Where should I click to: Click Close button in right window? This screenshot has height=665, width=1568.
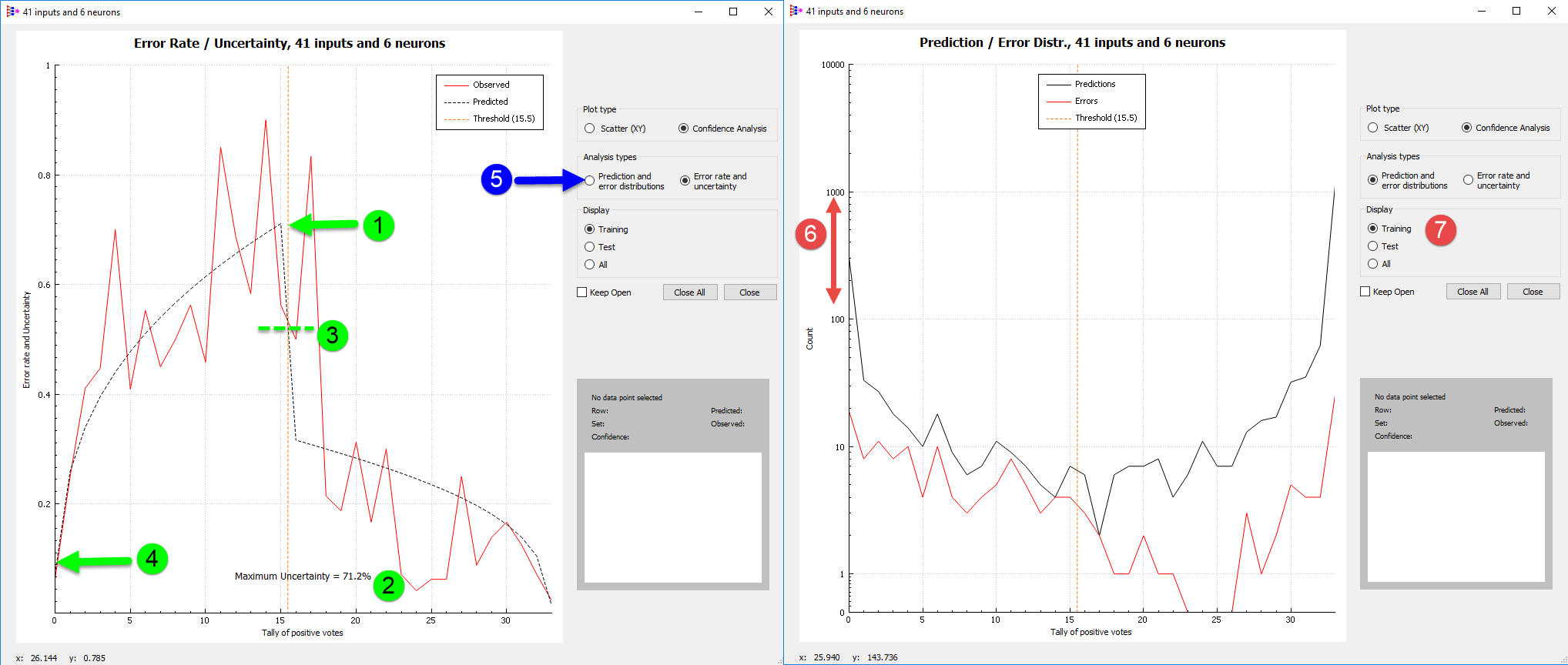[1533, 292]
